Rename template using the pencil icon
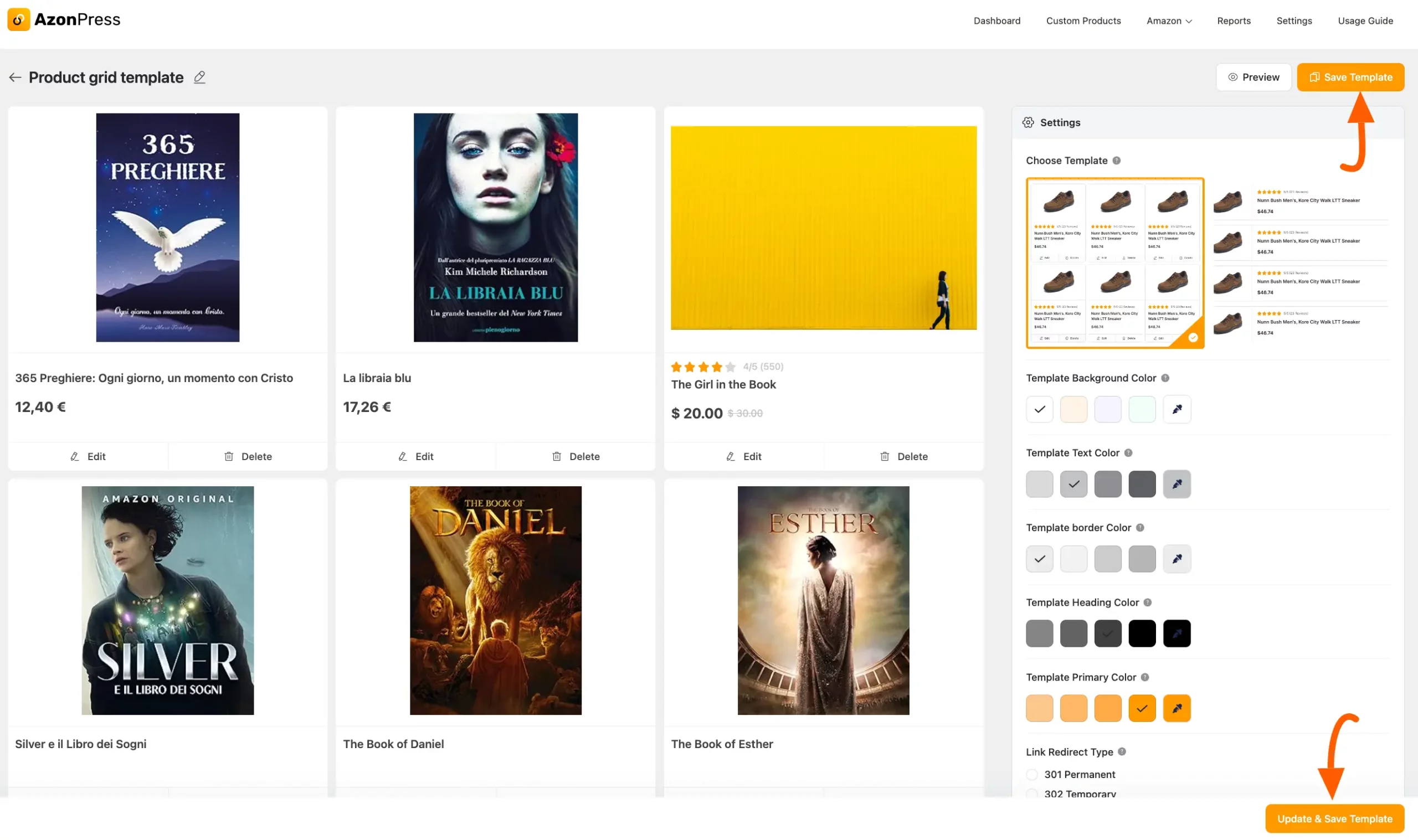Image resolution: width=1418 pixels, height=840 pixels. [199, 78]
